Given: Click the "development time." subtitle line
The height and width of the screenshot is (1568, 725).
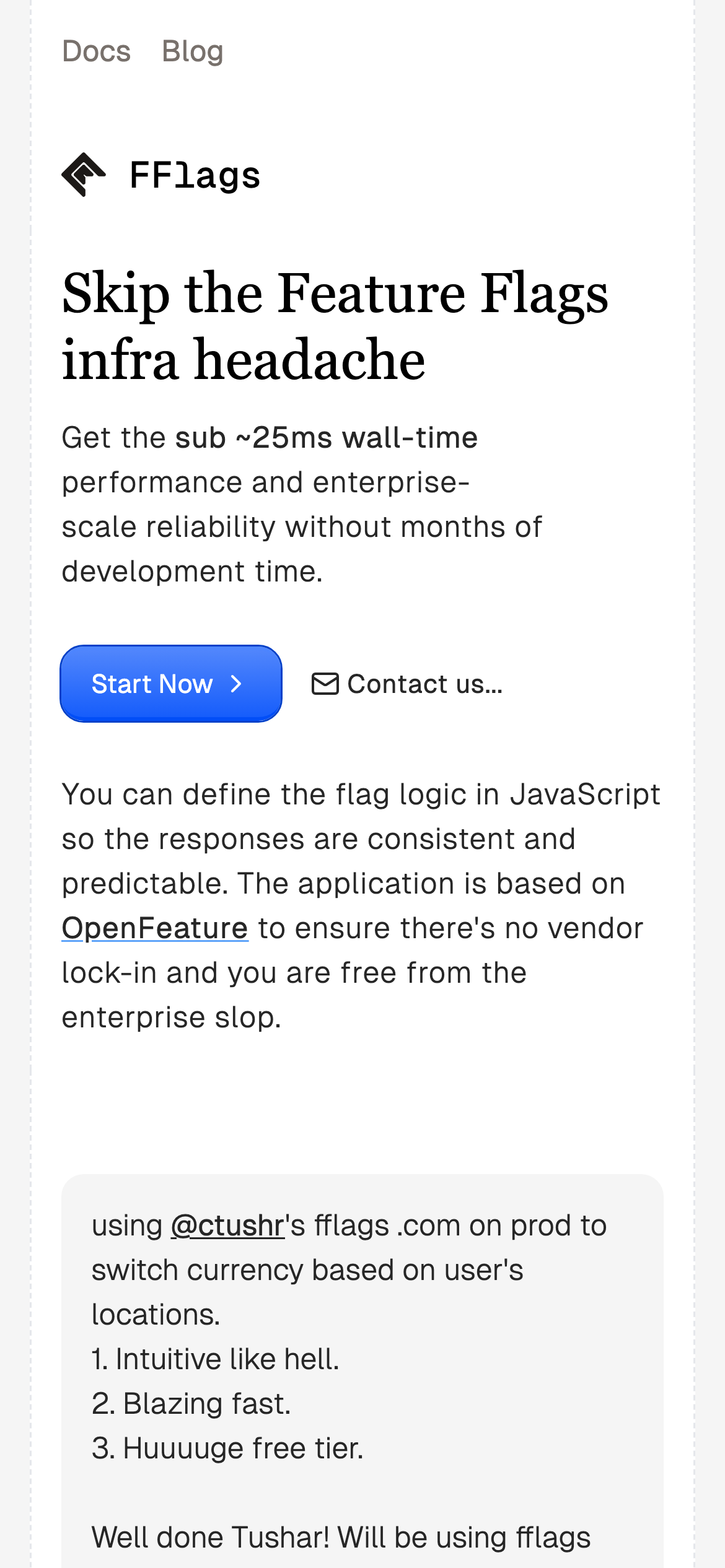Looking at the screenshot, I should (x=192, y=571).
